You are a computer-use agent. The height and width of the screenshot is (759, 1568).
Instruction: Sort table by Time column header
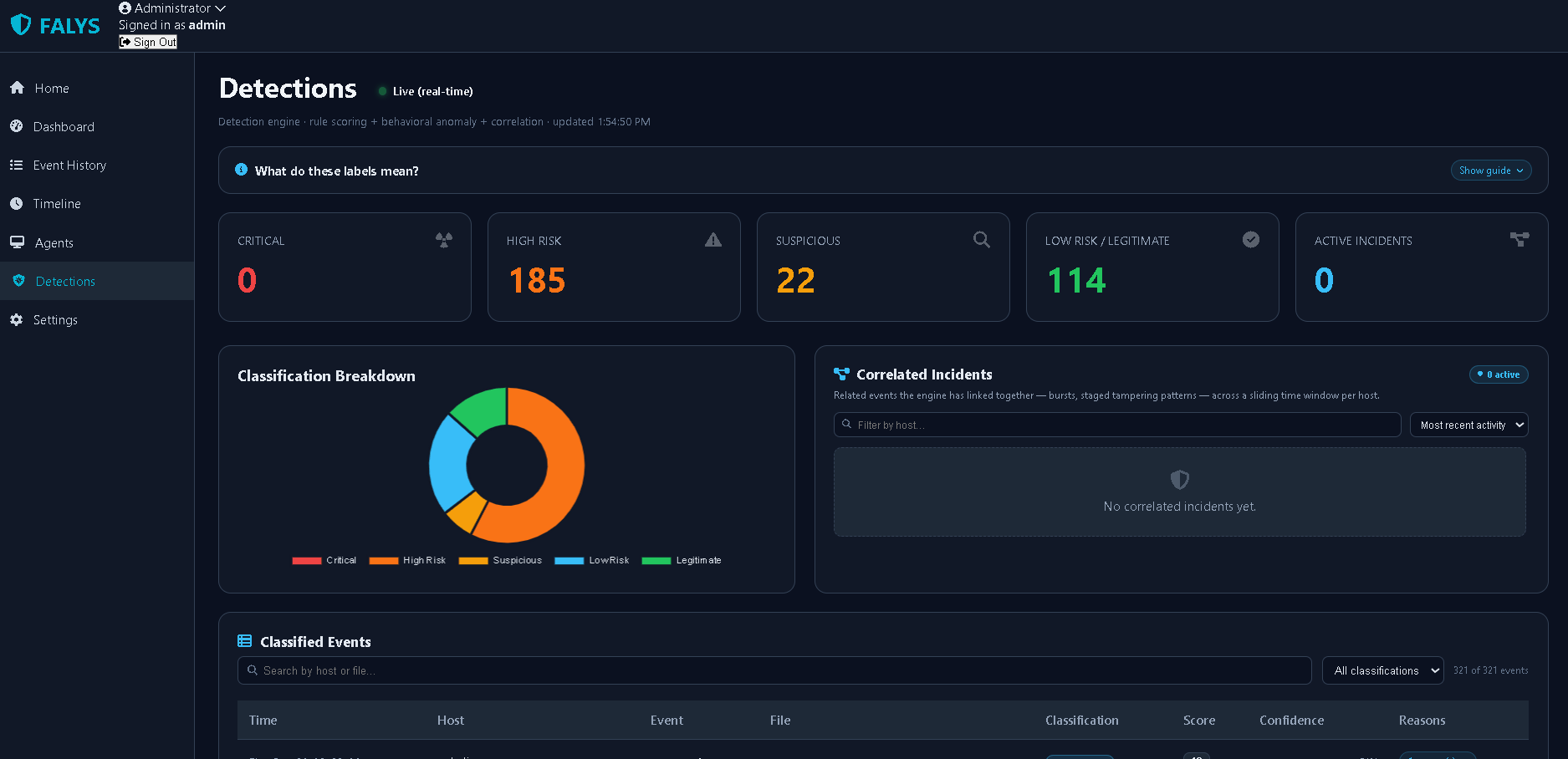pyautogui.click(x=263, y=720)
